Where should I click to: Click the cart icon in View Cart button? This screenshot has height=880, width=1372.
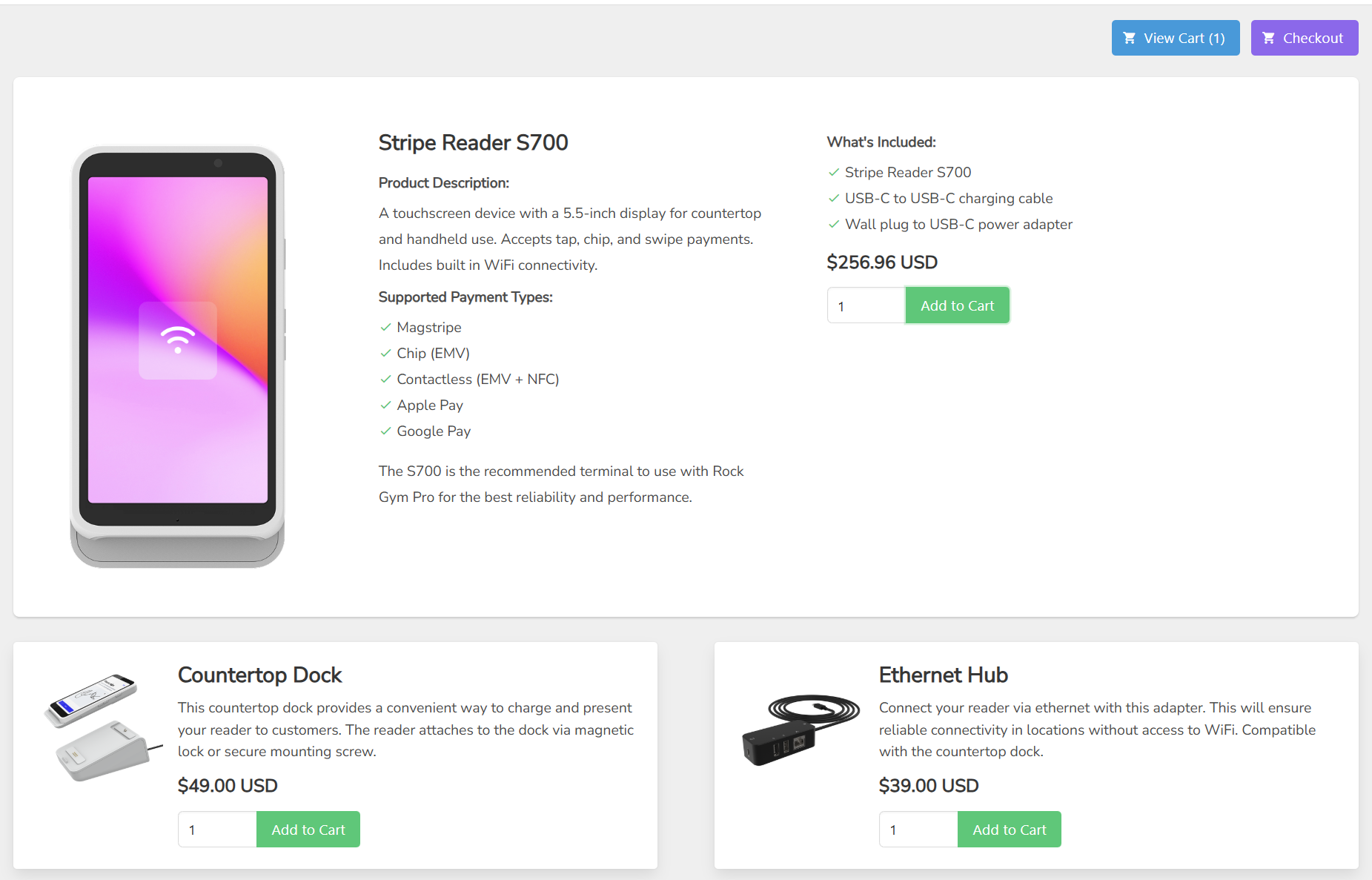click(1129, 38)
